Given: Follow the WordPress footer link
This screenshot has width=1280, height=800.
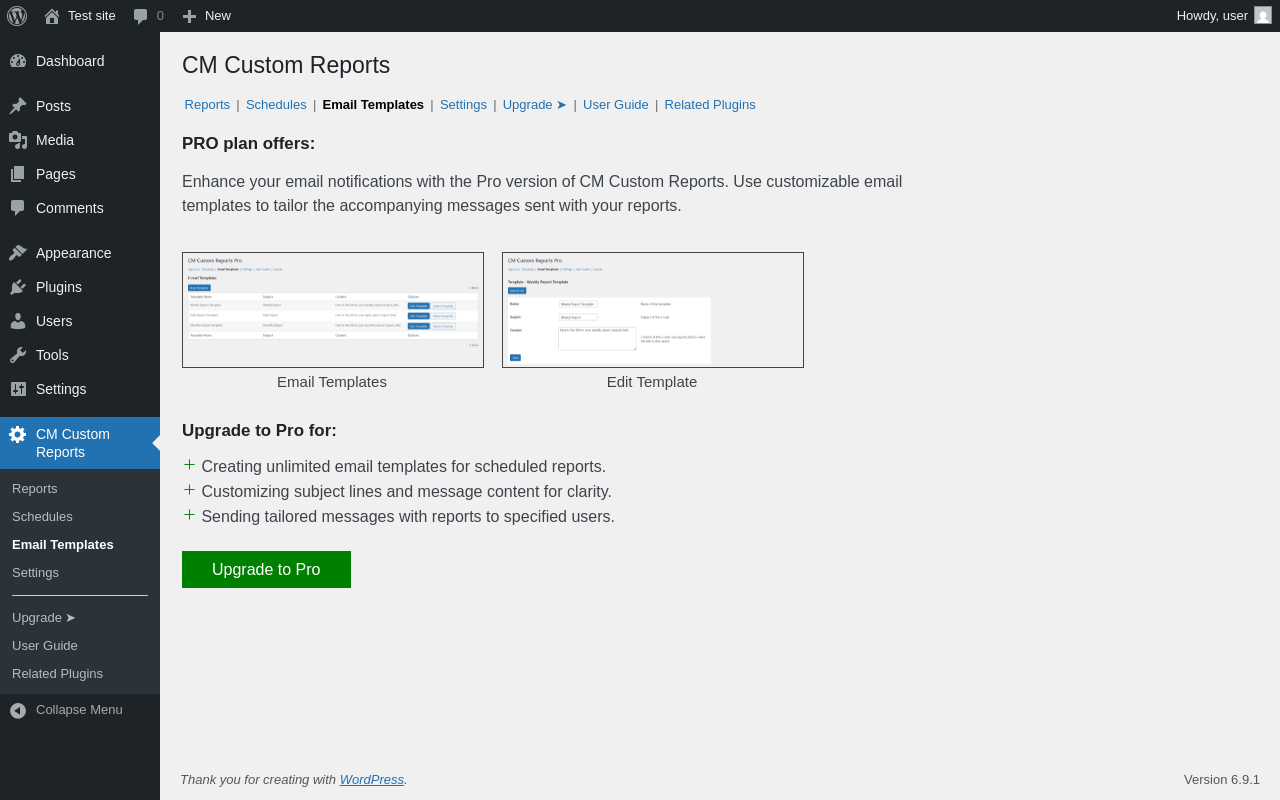Looking at the screenshot, I should [x=371, y=780].
